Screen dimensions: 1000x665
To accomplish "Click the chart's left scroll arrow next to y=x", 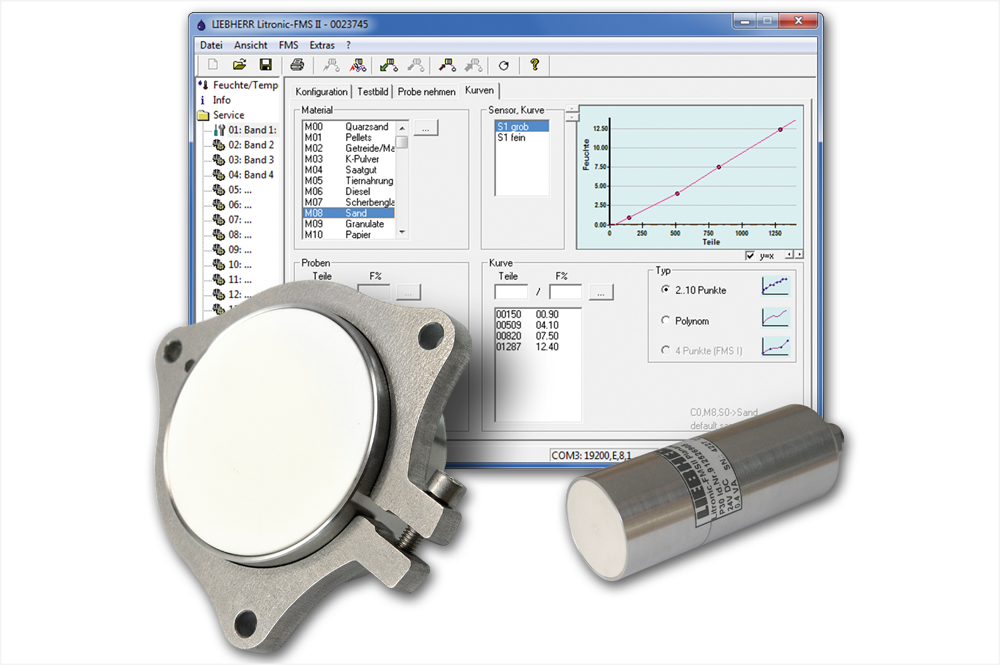I will pyautogui.click(x=789, y=254).
